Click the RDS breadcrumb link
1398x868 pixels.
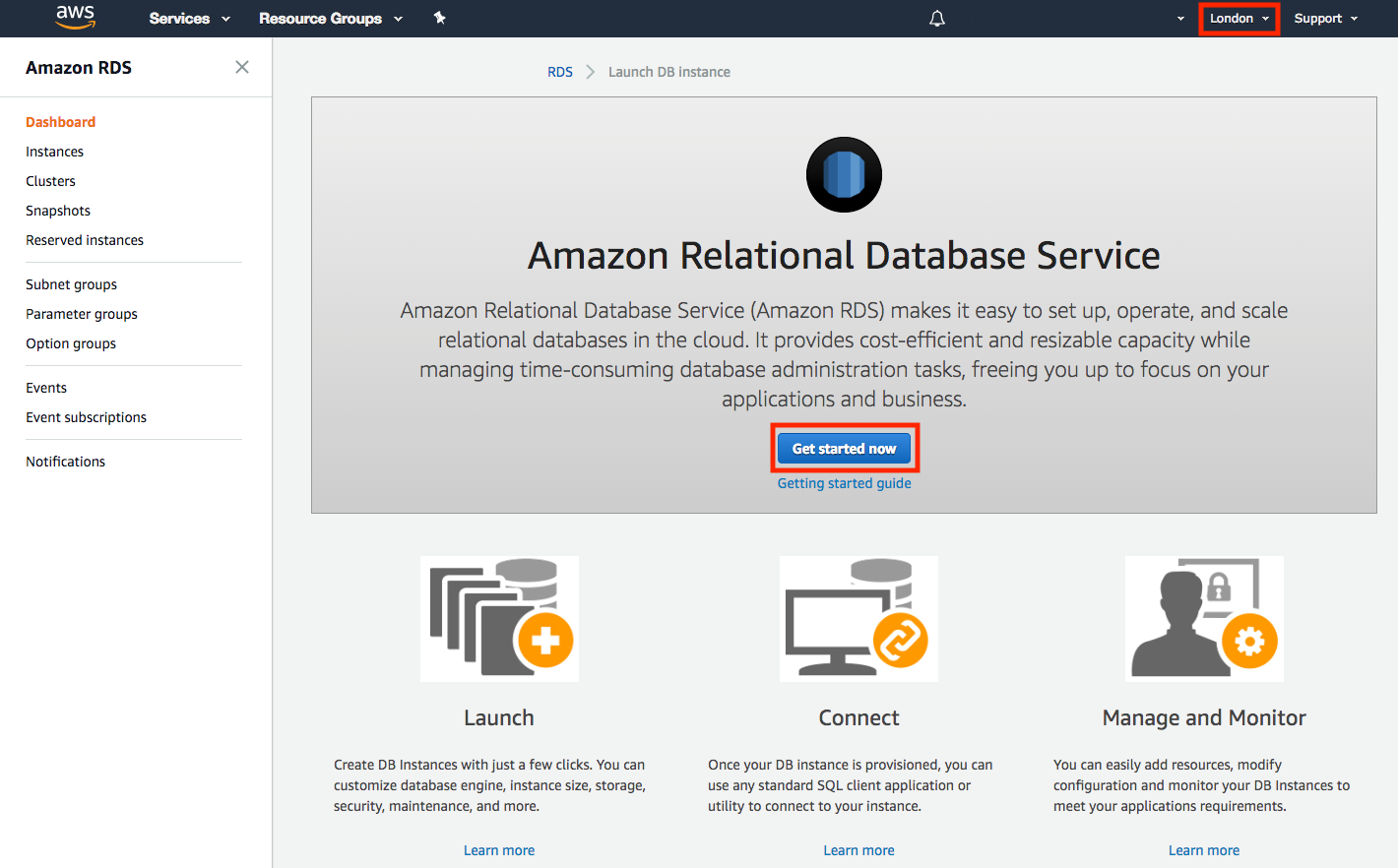(x=560, y=72)
